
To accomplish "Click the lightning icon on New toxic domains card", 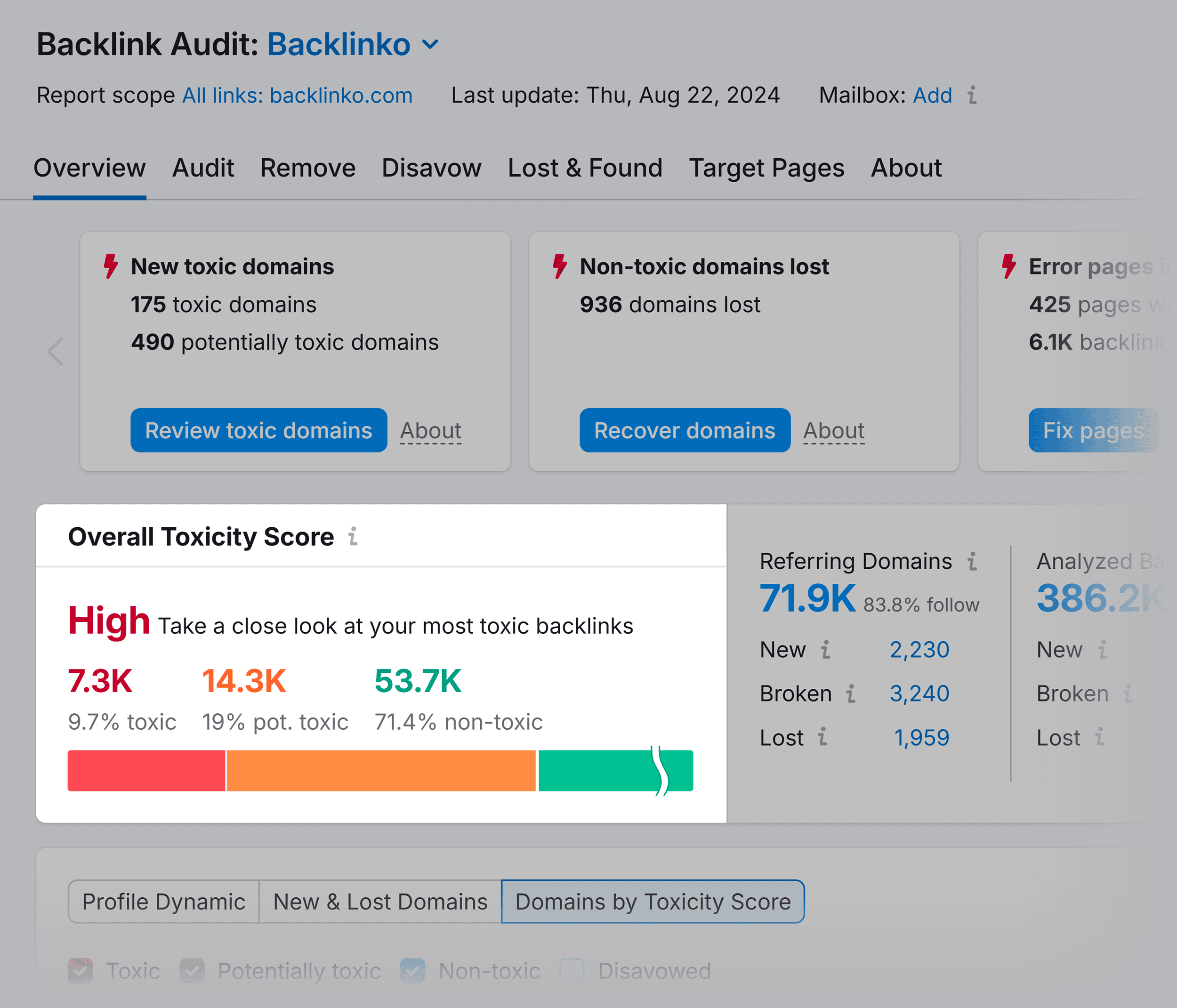I will (x=111, y=266).
